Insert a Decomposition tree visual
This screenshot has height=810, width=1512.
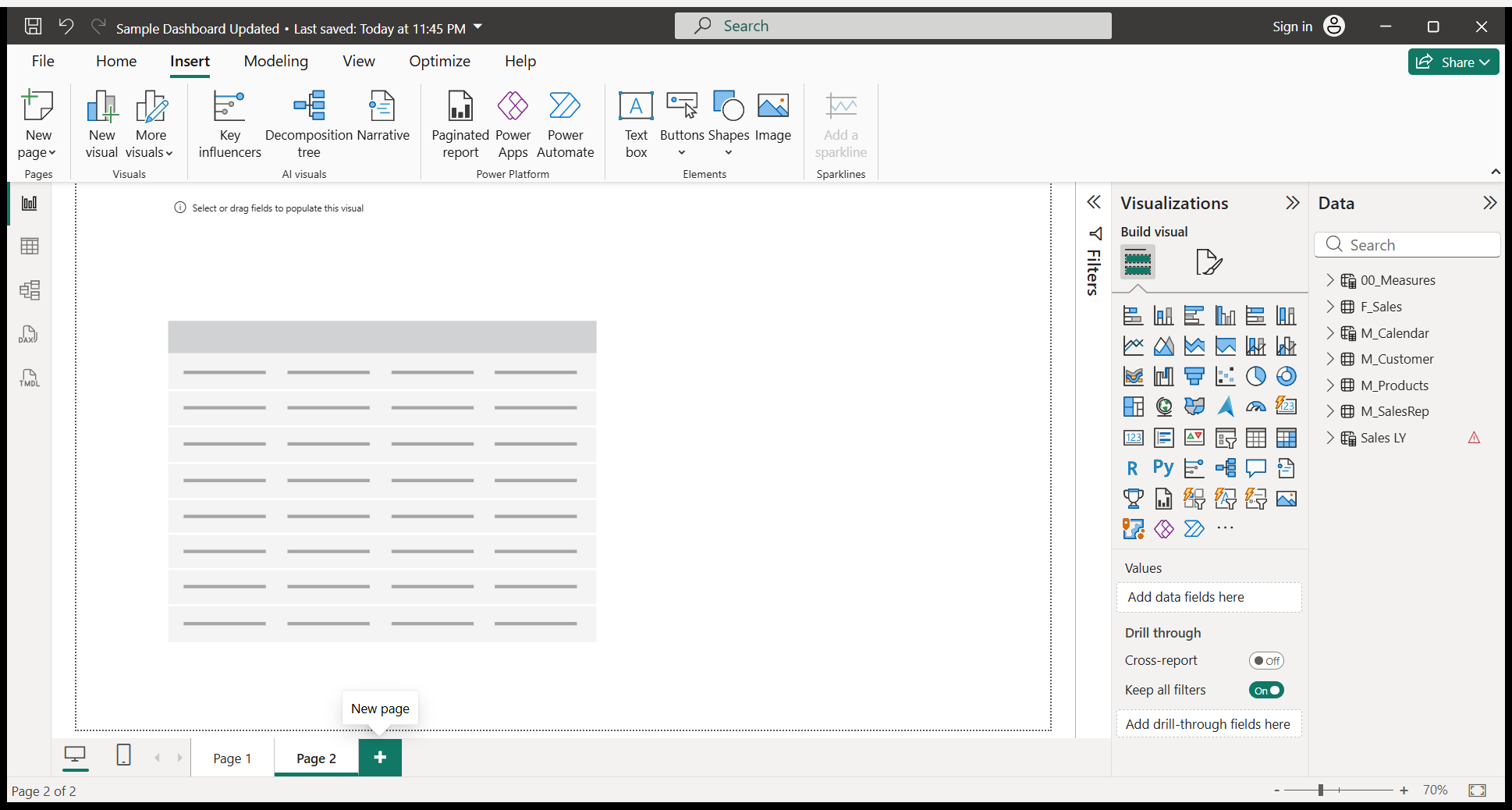point(309,123)
